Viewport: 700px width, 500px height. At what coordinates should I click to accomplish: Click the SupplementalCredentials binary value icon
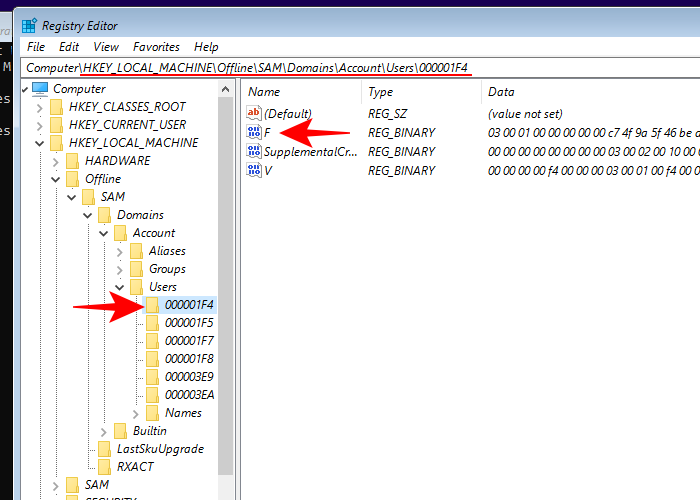click(x=254, y=152)
